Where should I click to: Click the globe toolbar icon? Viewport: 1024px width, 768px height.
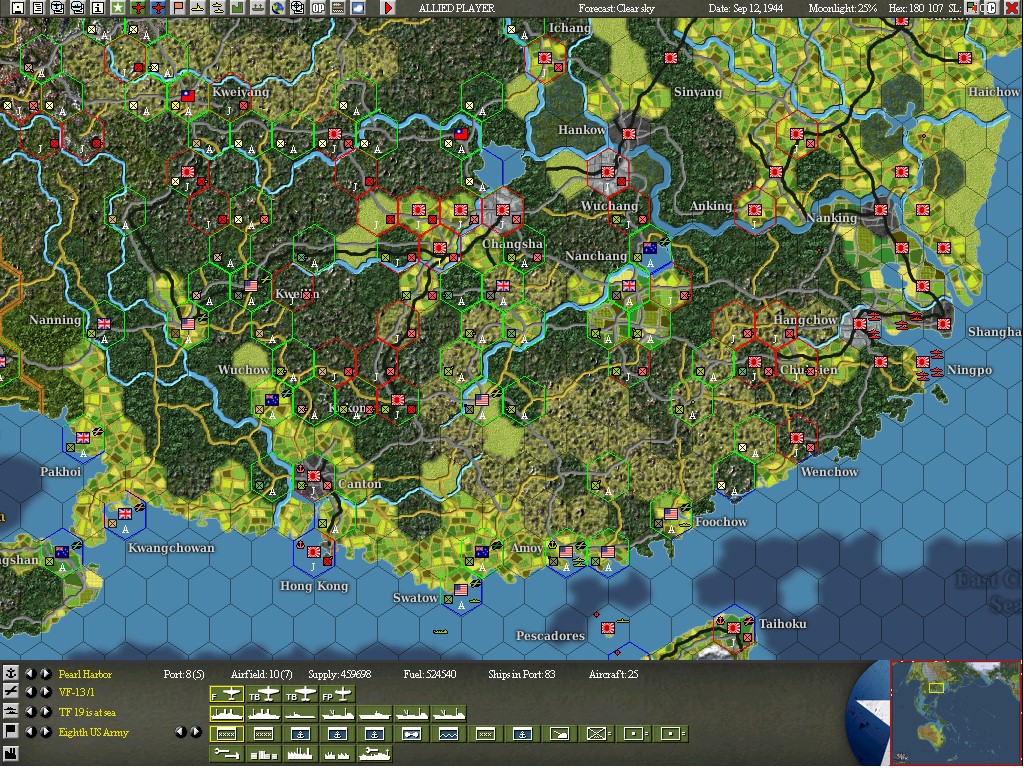(278, 8)
